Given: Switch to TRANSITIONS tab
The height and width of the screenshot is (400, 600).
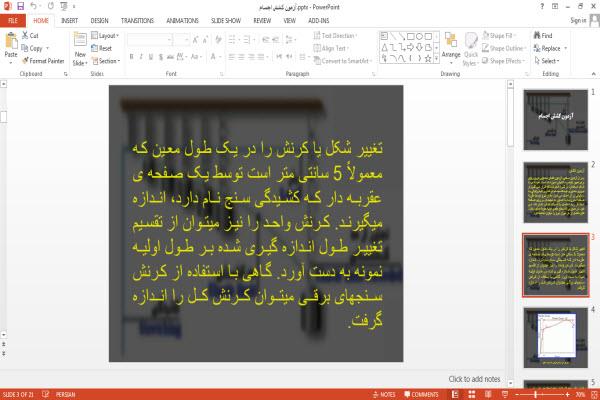Looking at the screenshot, I should click(x=137, y=21).
